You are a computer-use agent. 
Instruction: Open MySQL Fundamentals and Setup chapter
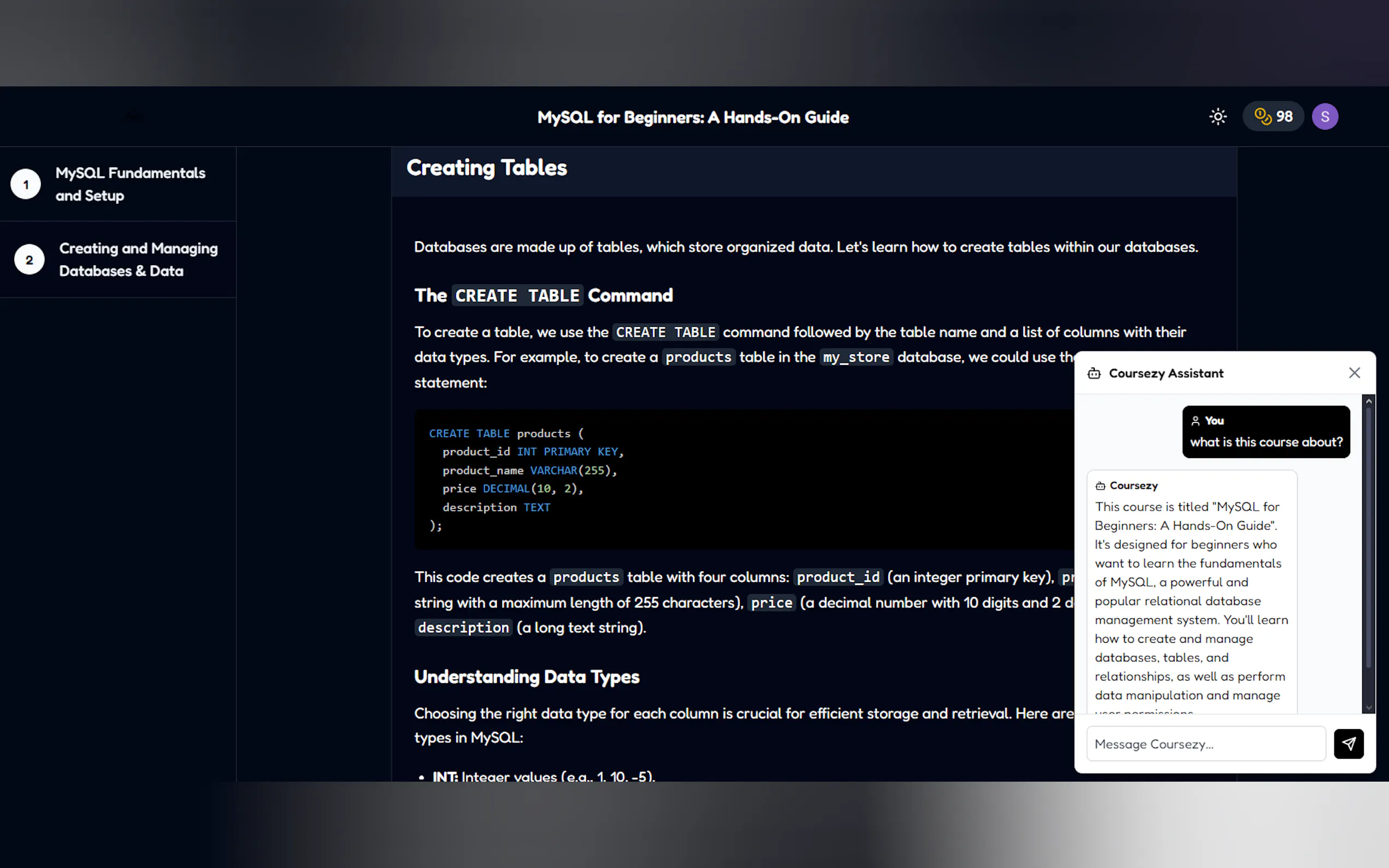(130, 184)
